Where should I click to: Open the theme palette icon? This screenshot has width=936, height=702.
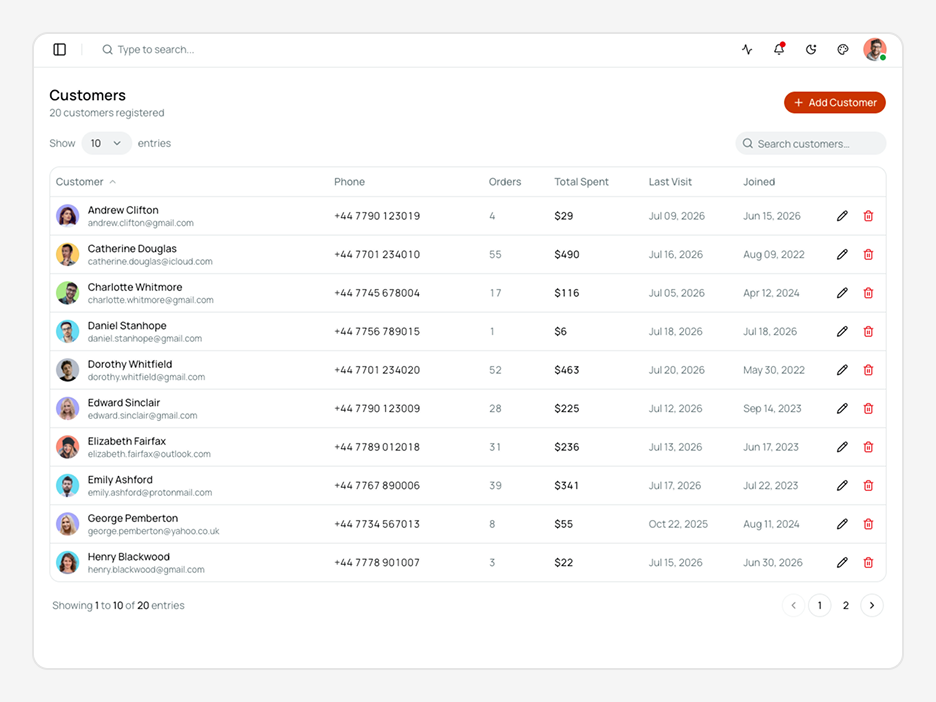(843, 50)
